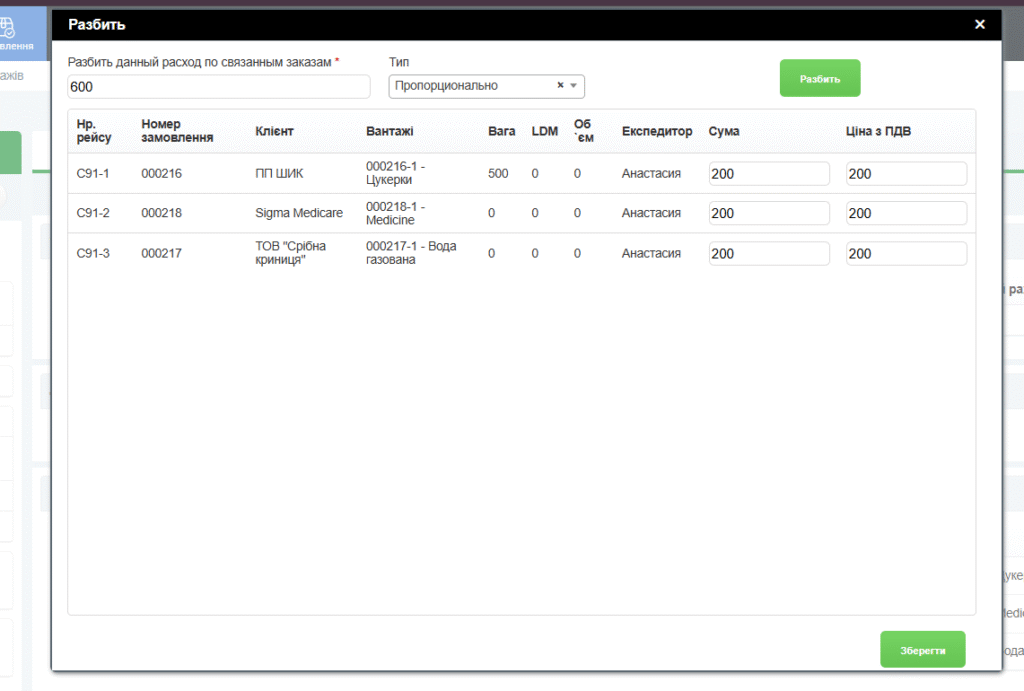Screen dimensions: 1024x691
Task: Save changes with the Зберегти button
Action: (x=922, y=649)
